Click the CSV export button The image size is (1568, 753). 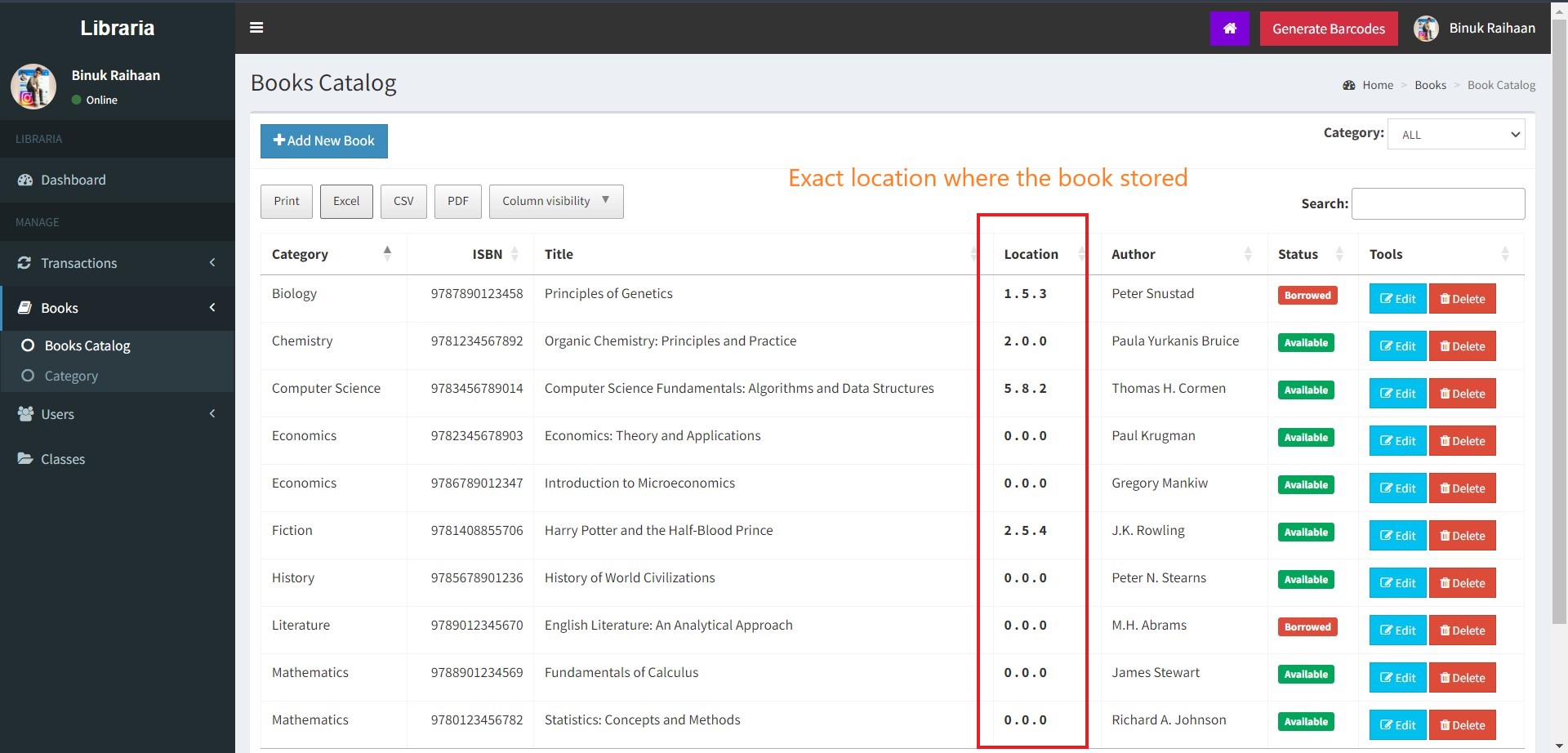pos(403,202)
